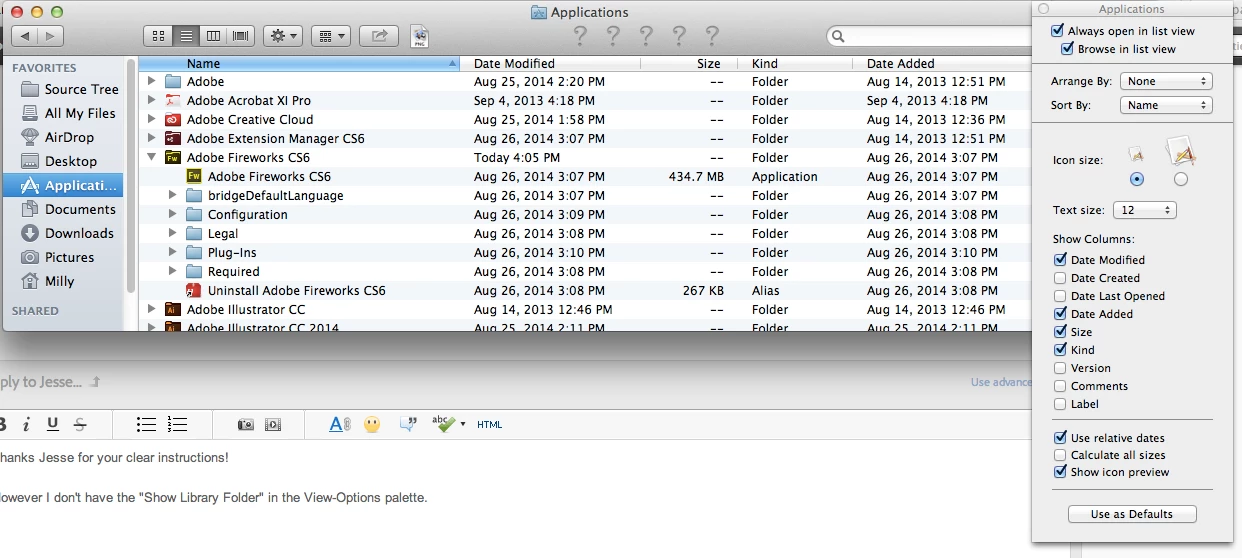1242x558 pixels.
Task: Check Calculate all sizes
Action: click(x=1060, y=455)
